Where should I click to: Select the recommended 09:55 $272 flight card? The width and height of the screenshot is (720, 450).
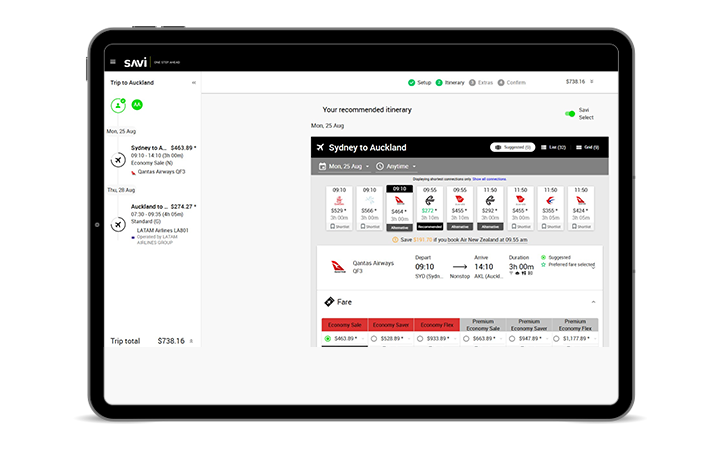coord(430,208)
